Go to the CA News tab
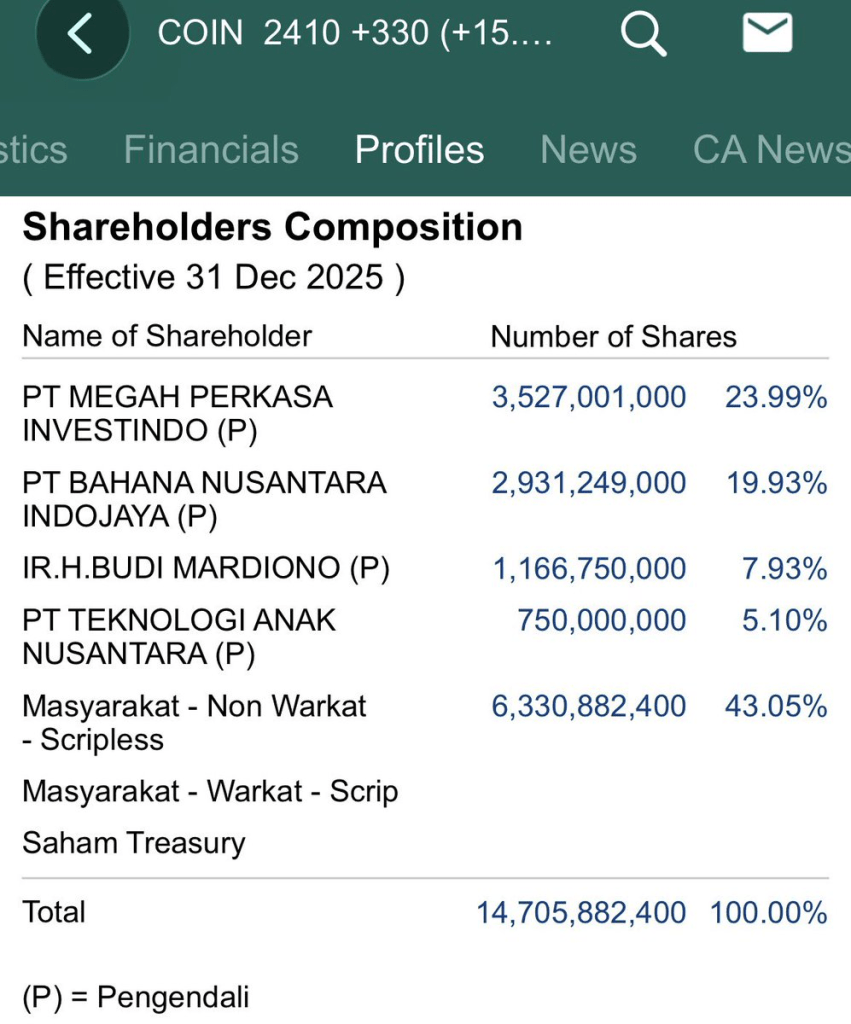The image size is (851, 1024). click(x=771, y=150)
